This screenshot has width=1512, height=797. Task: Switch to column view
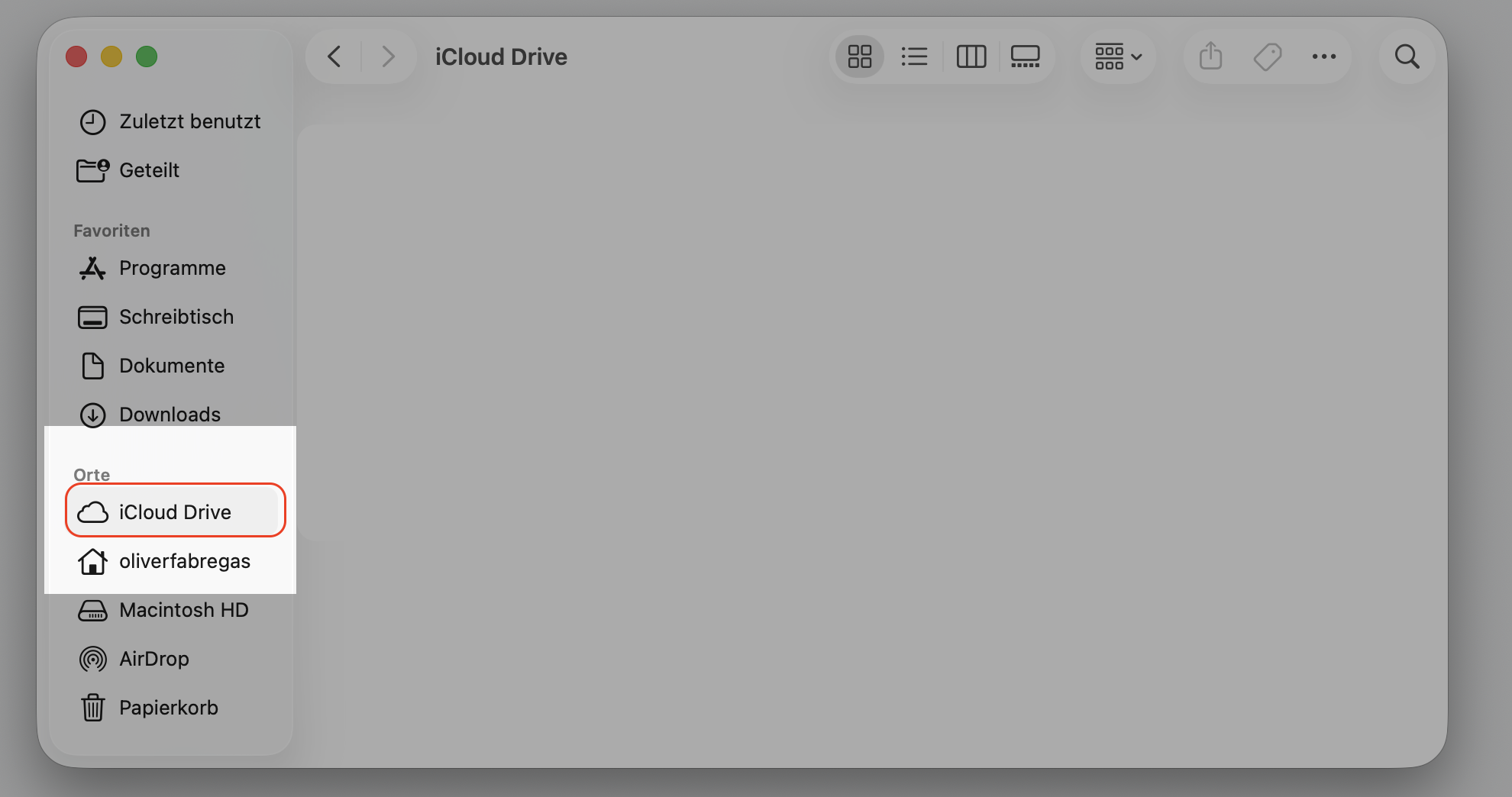[x=971, y=56]
